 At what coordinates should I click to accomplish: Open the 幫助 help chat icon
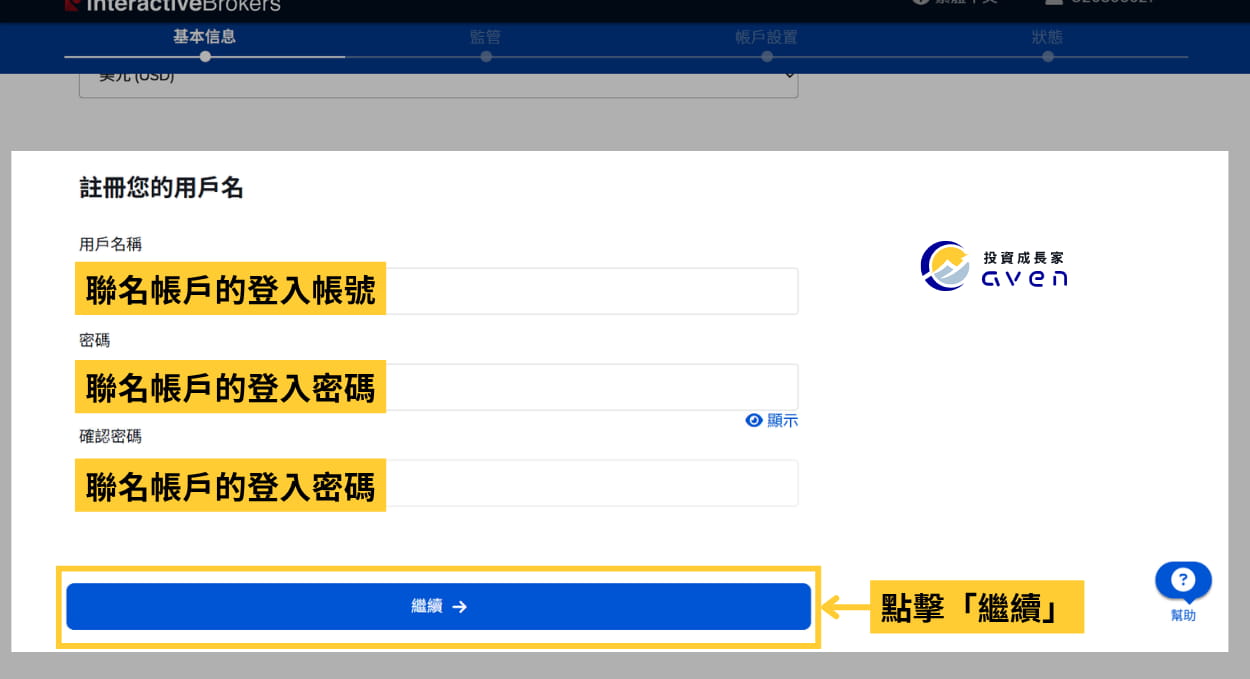pos(1183,591)
